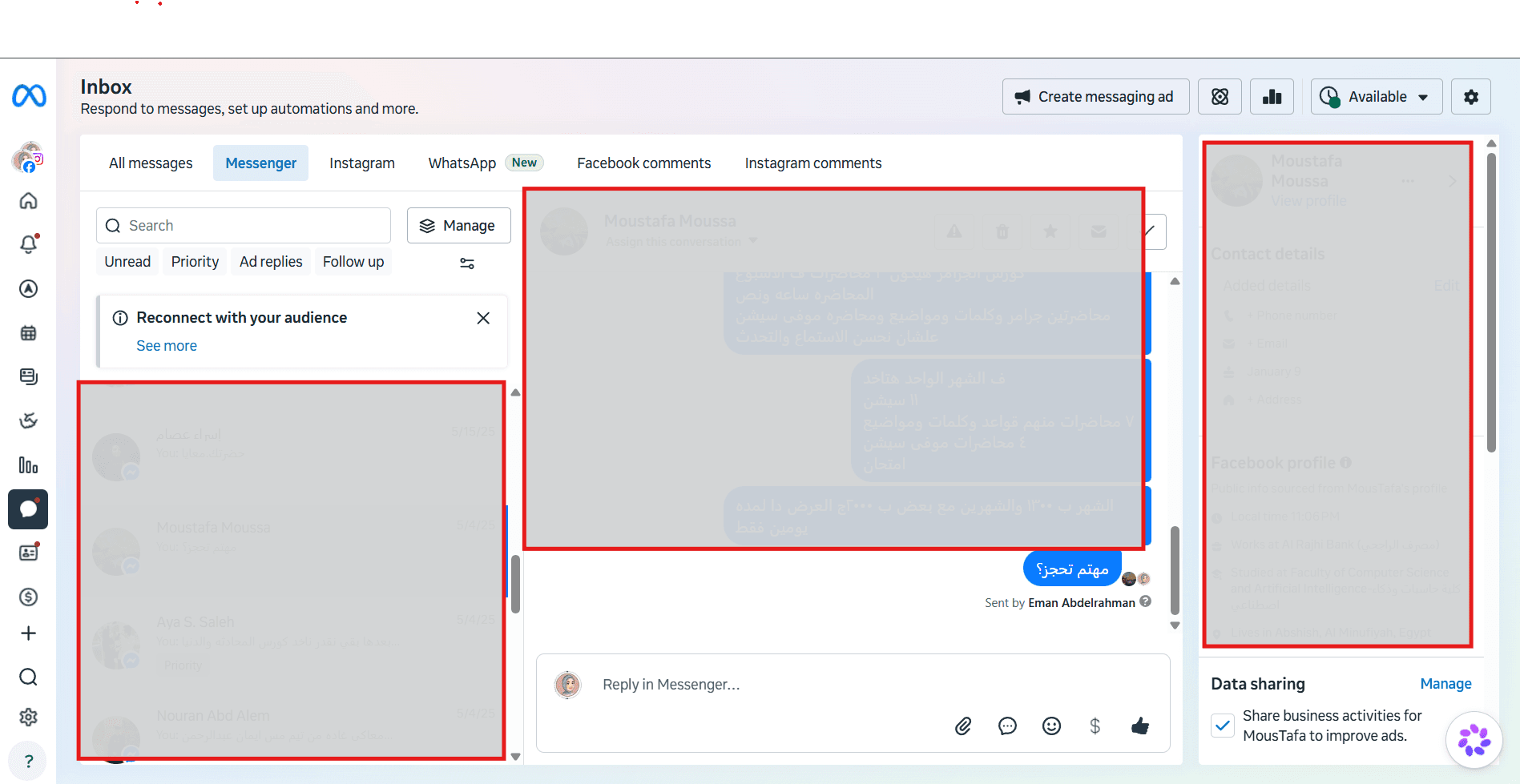Open the saved replies speech bubble icon

pyautogui.click(x=1007, y=726)
